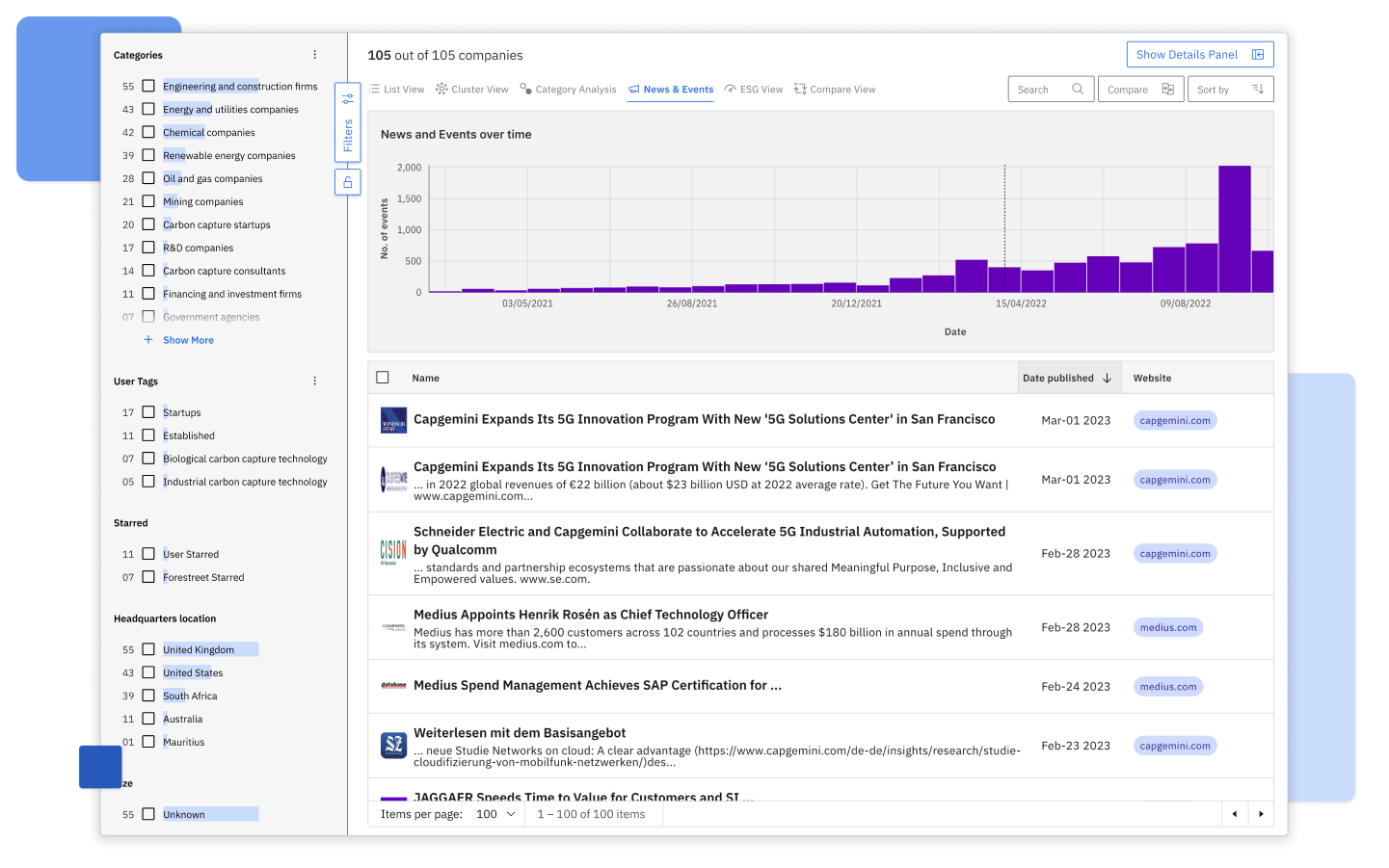Viewport: 1389px width, 868px height.
Task: Click the ESG View icon
Action: 731,89
